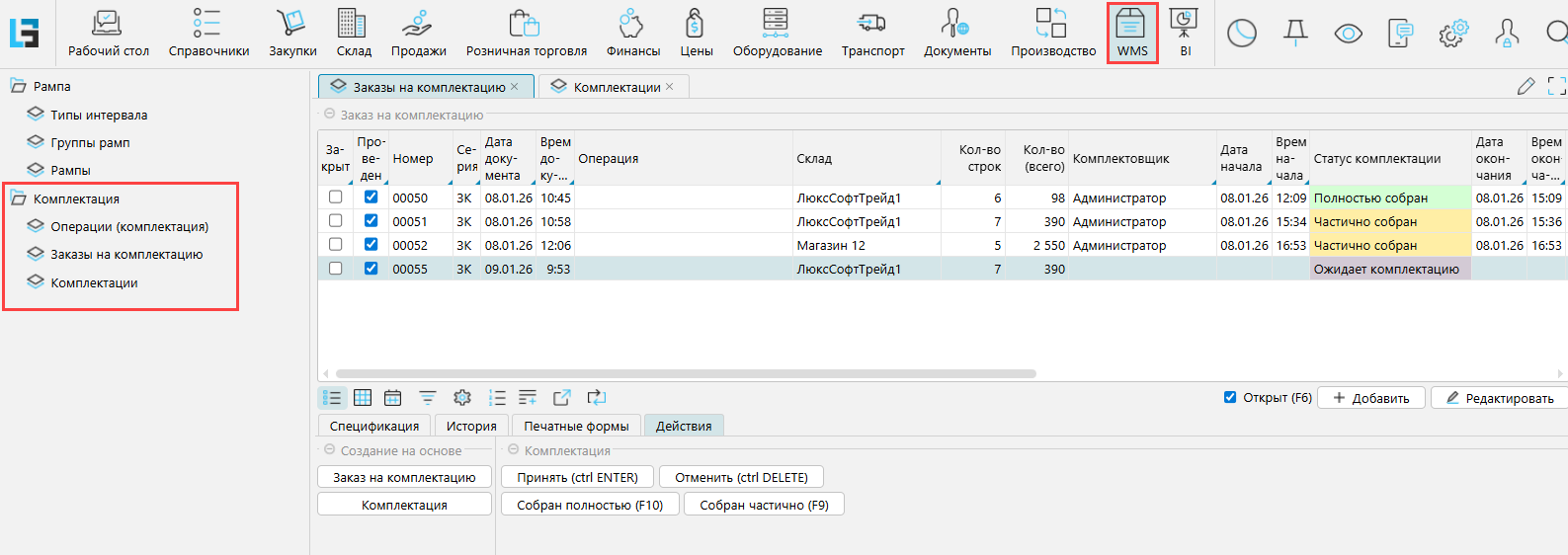Open table settings gear icon
Viewport: 1568px width, 555px height.
tap(461, 398)
